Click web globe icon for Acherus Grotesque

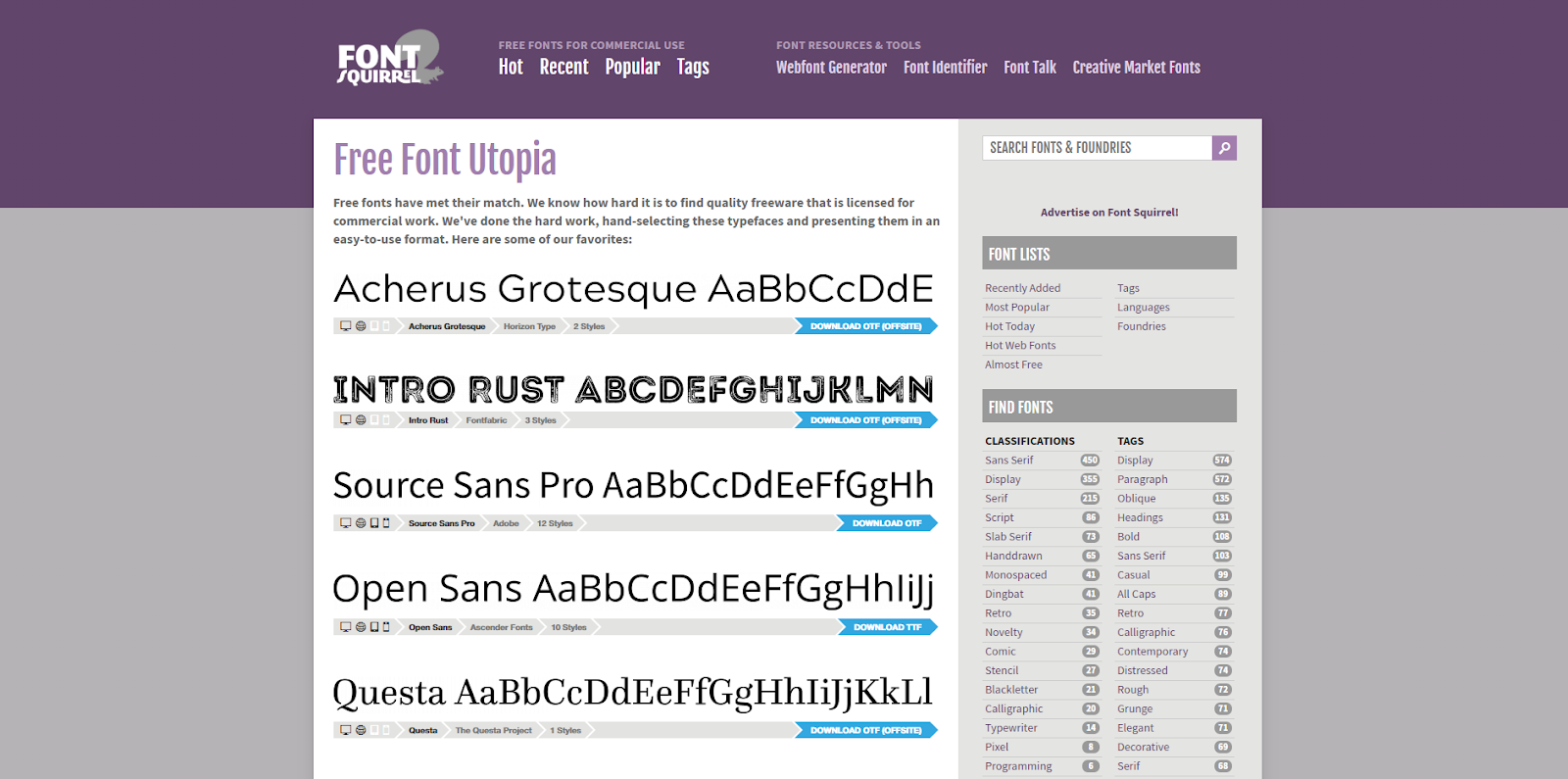361,326
